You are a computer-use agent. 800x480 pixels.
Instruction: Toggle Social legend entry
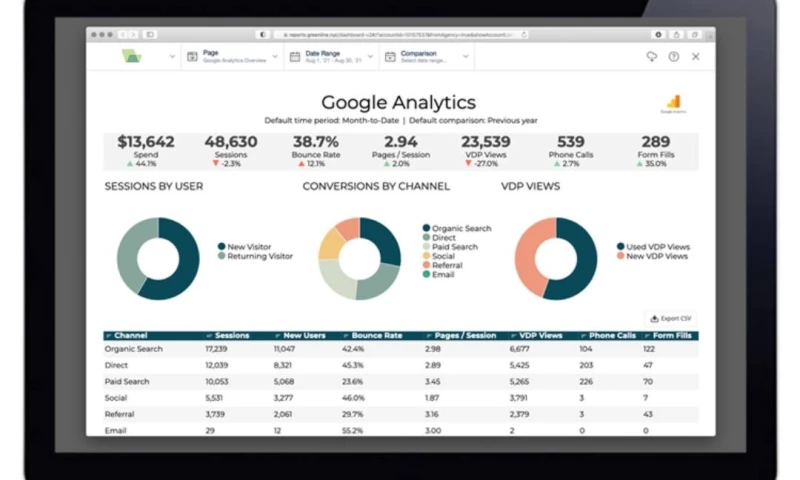tap(439, 256)
